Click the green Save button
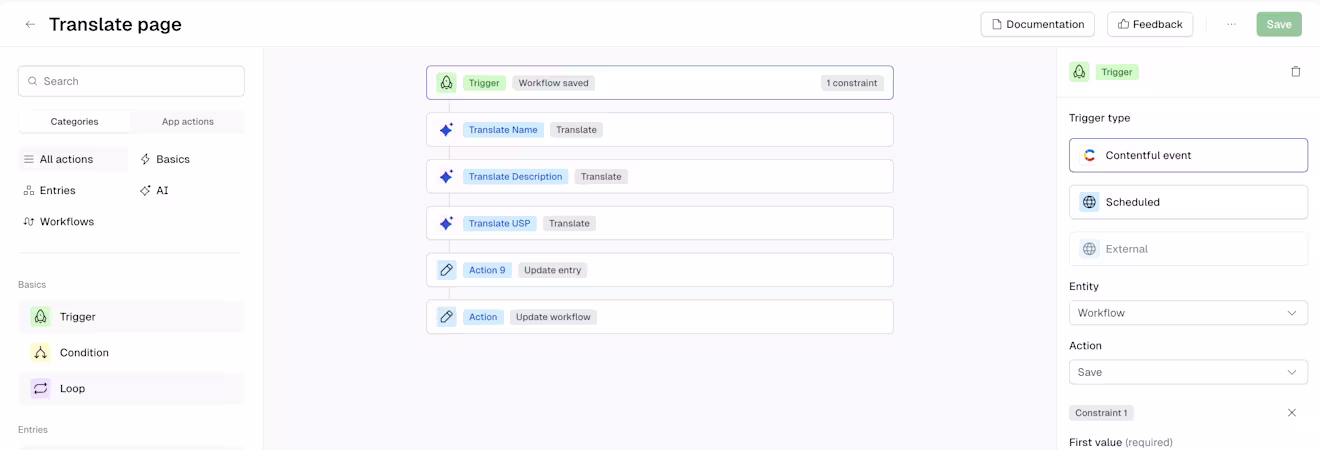 1279,24
